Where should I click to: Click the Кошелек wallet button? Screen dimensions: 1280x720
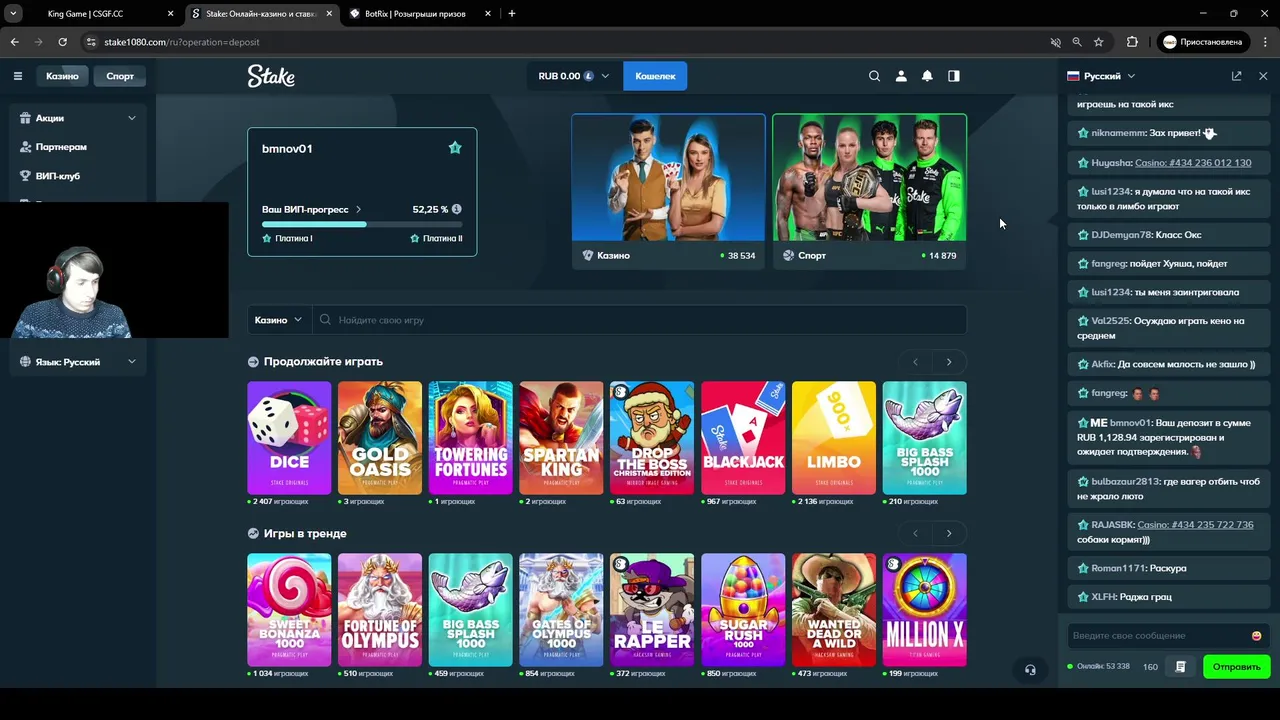(x=655, y=76)
